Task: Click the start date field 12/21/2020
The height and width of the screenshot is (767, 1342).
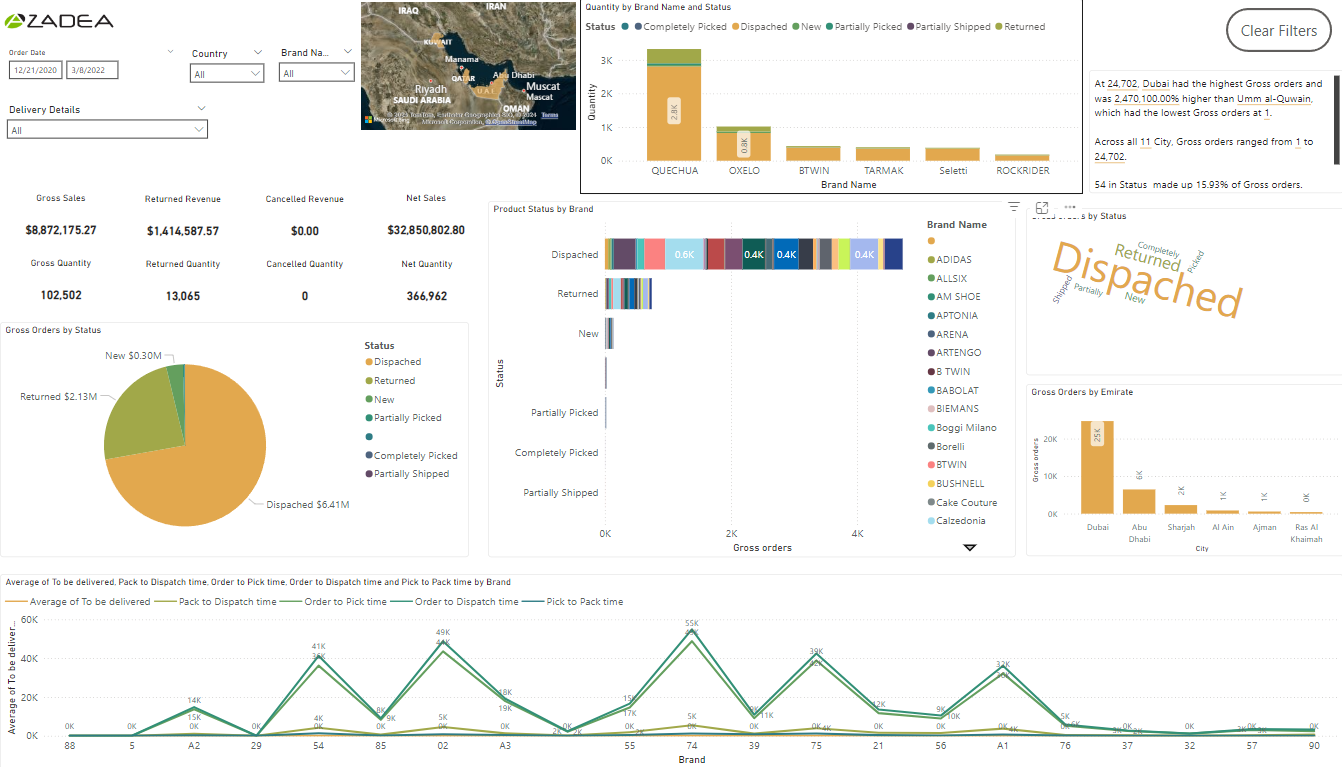Action: click(35, 70)
